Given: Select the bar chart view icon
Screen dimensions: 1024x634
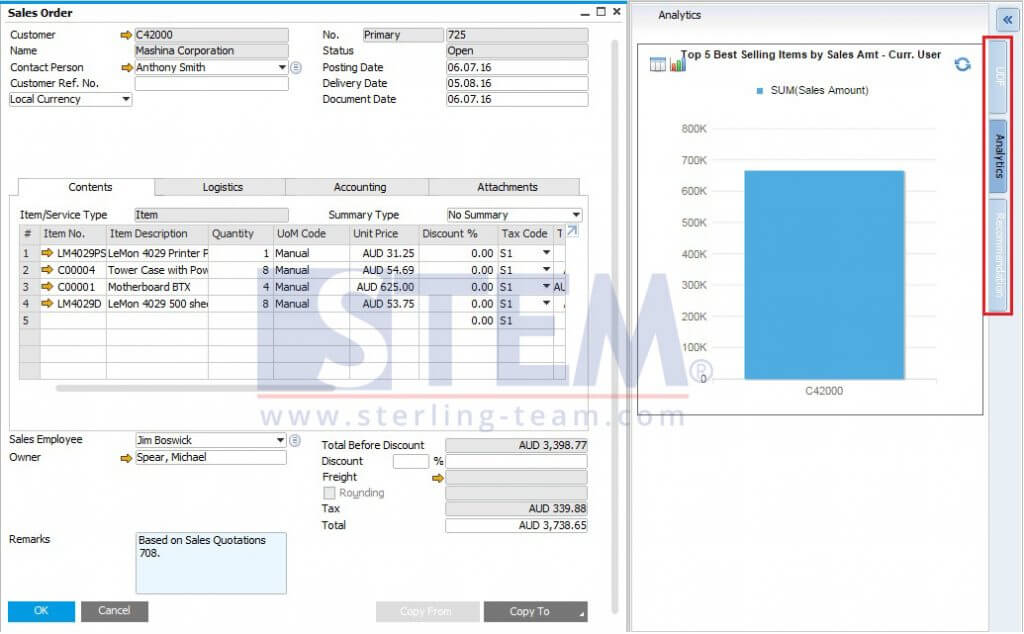Looking at the screenshot, I should point(678,64).
